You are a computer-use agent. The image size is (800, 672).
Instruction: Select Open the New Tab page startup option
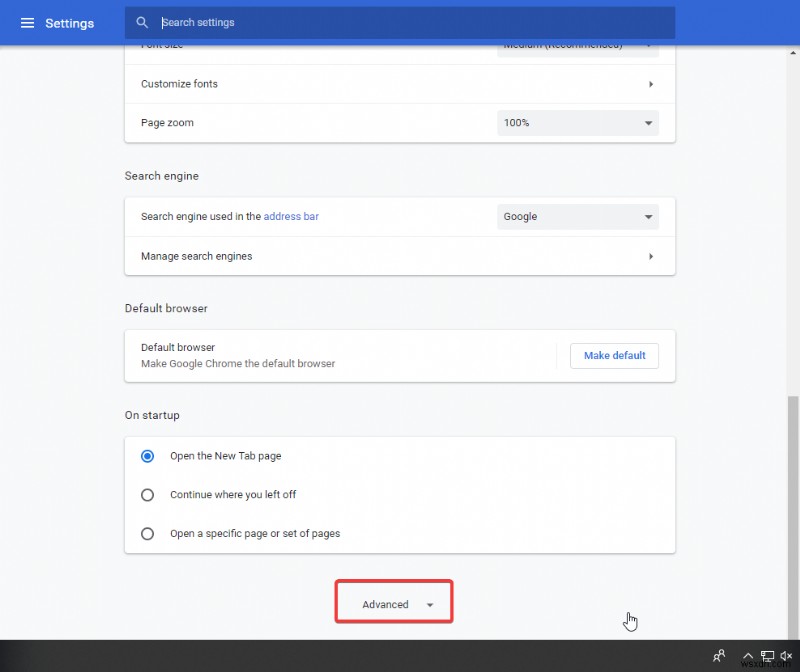pyautogui.click(x=147, y=455)
